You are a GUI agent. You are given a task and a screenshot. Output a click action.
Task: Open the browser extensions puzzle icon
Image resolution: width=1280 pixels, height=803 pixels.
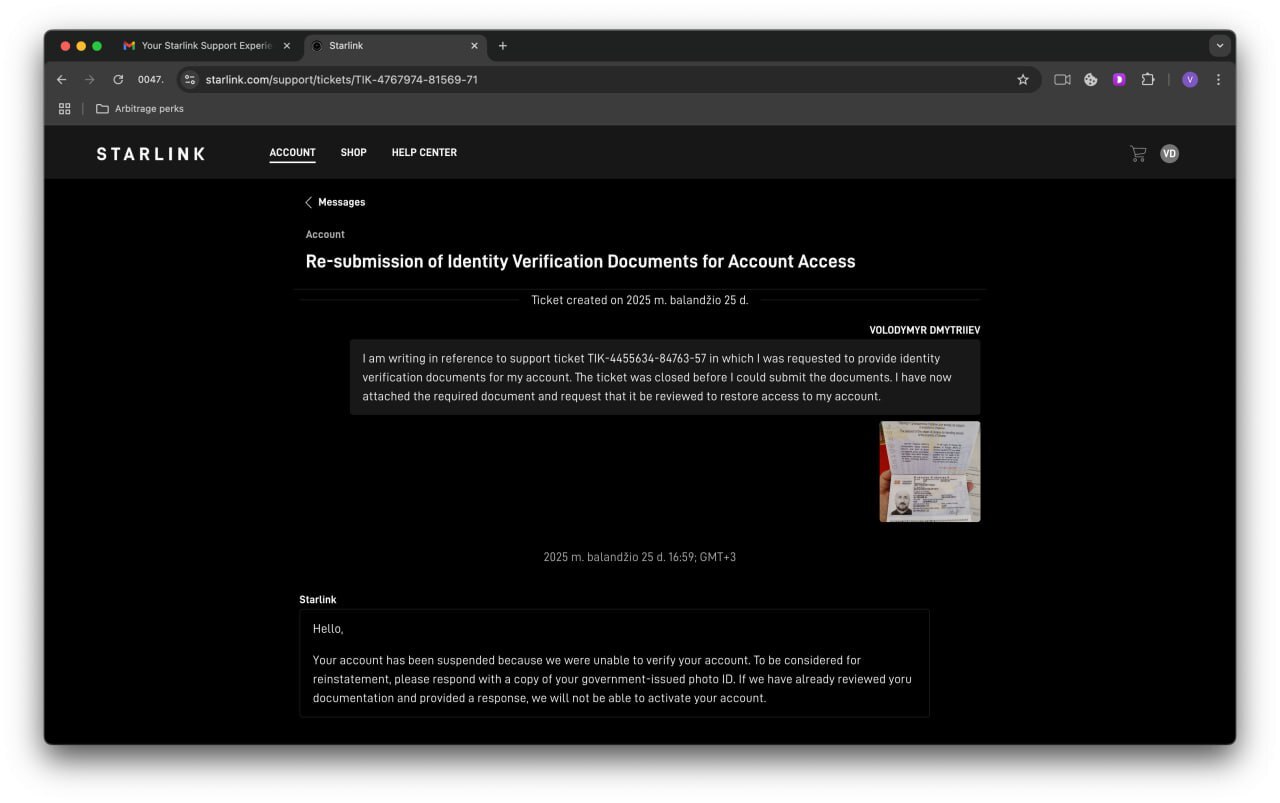(1147, 80)
